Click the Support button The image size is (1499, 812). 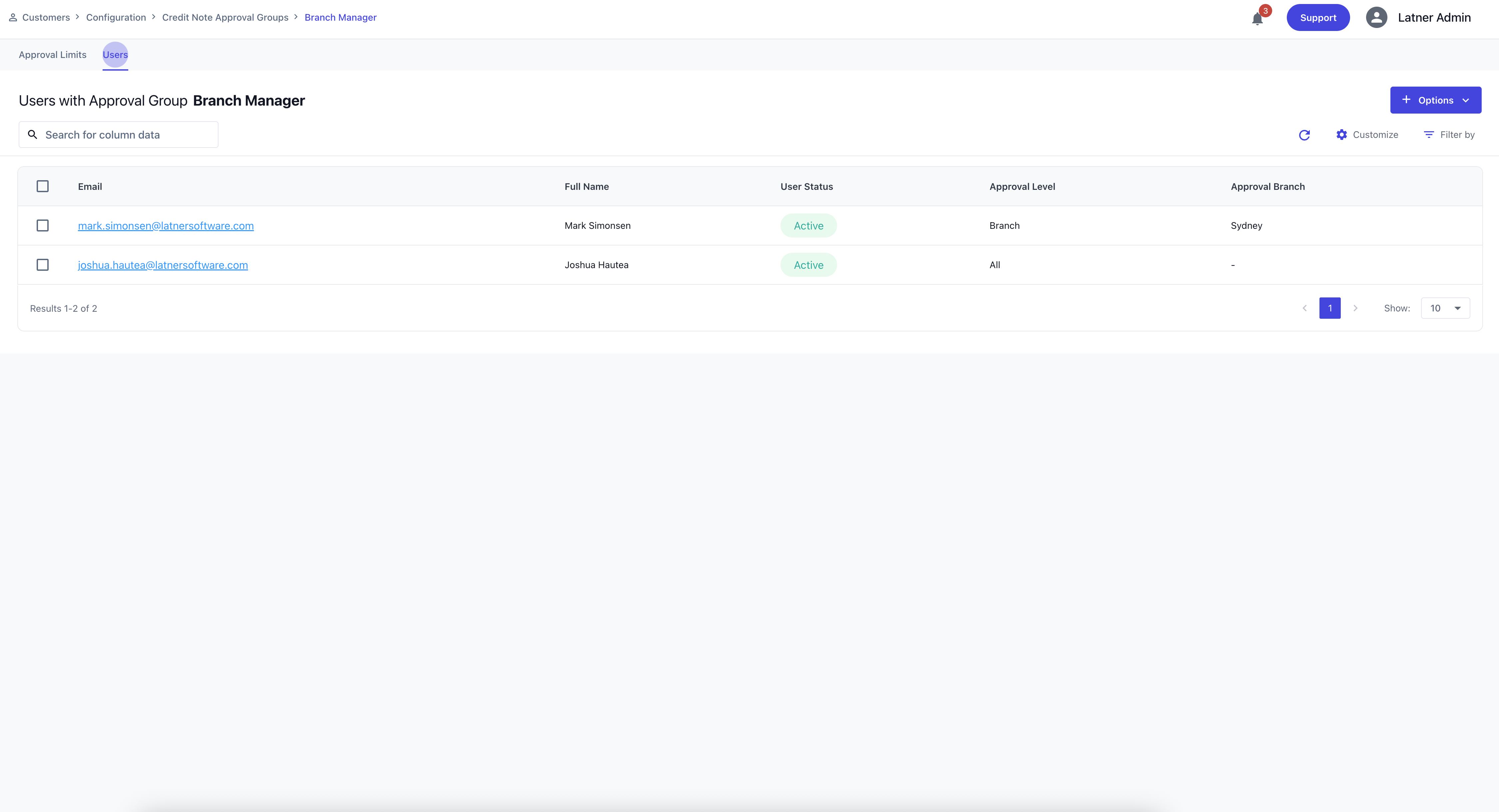(1317, 17)
